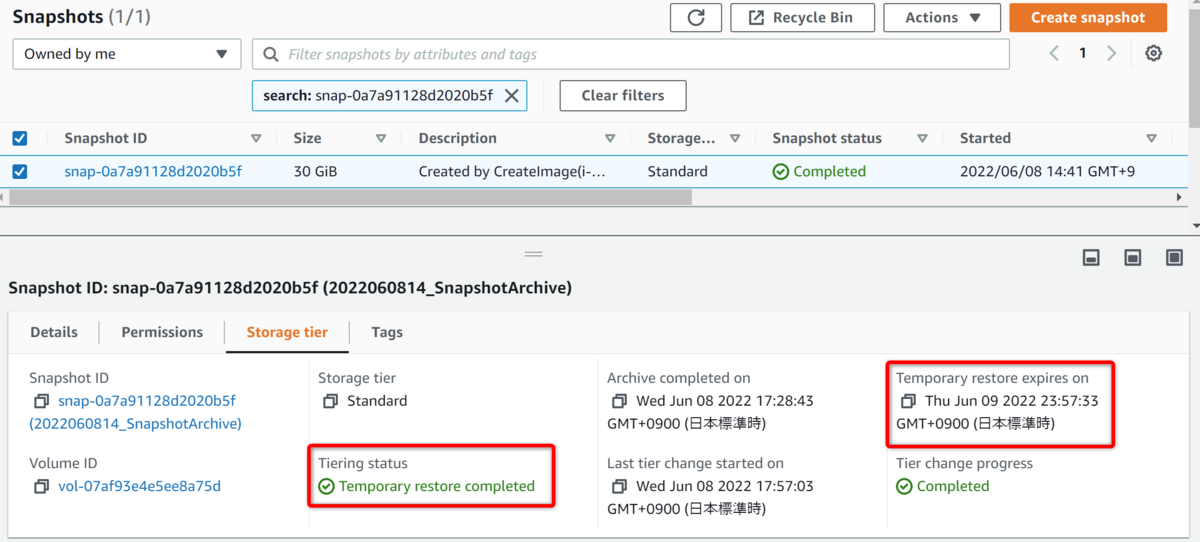The width and height of the screenshot is (1200, 542).
Task: Click the Completed snapshot status cell
Action: click(x=820, y=171)
